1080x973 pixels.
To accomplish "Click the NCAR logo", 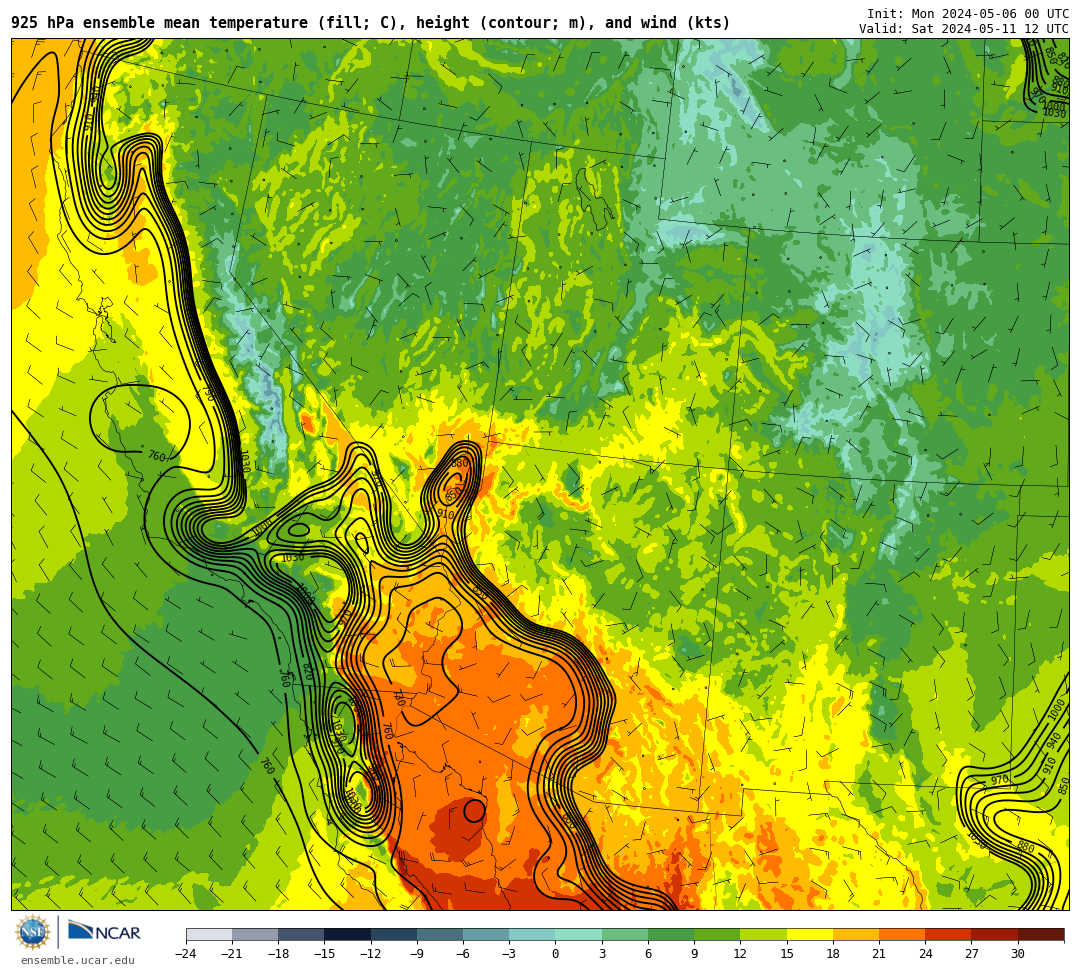I will (x=104, y=932).
